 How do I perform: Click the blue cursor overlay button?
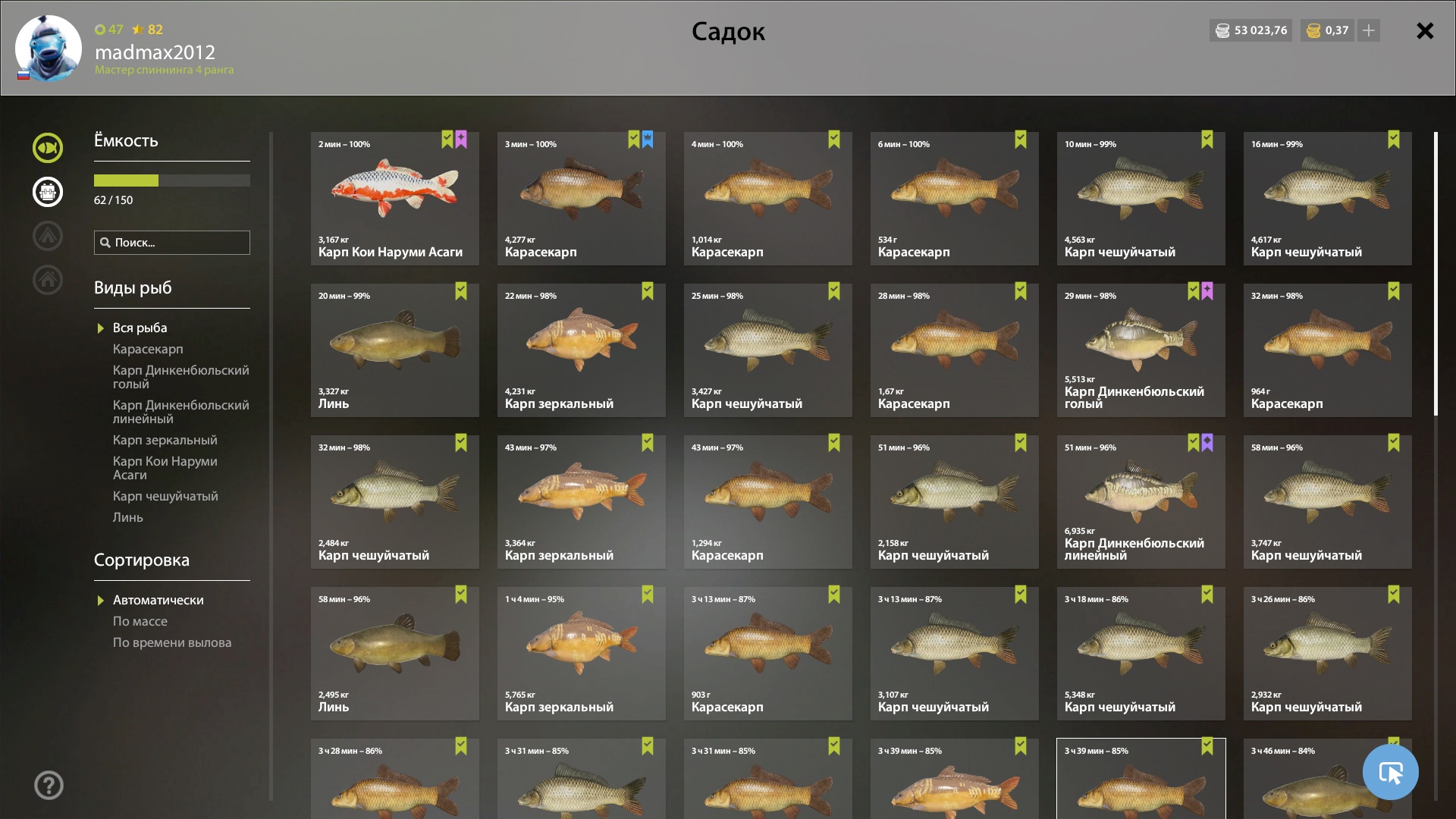(x=1390, y=772)
